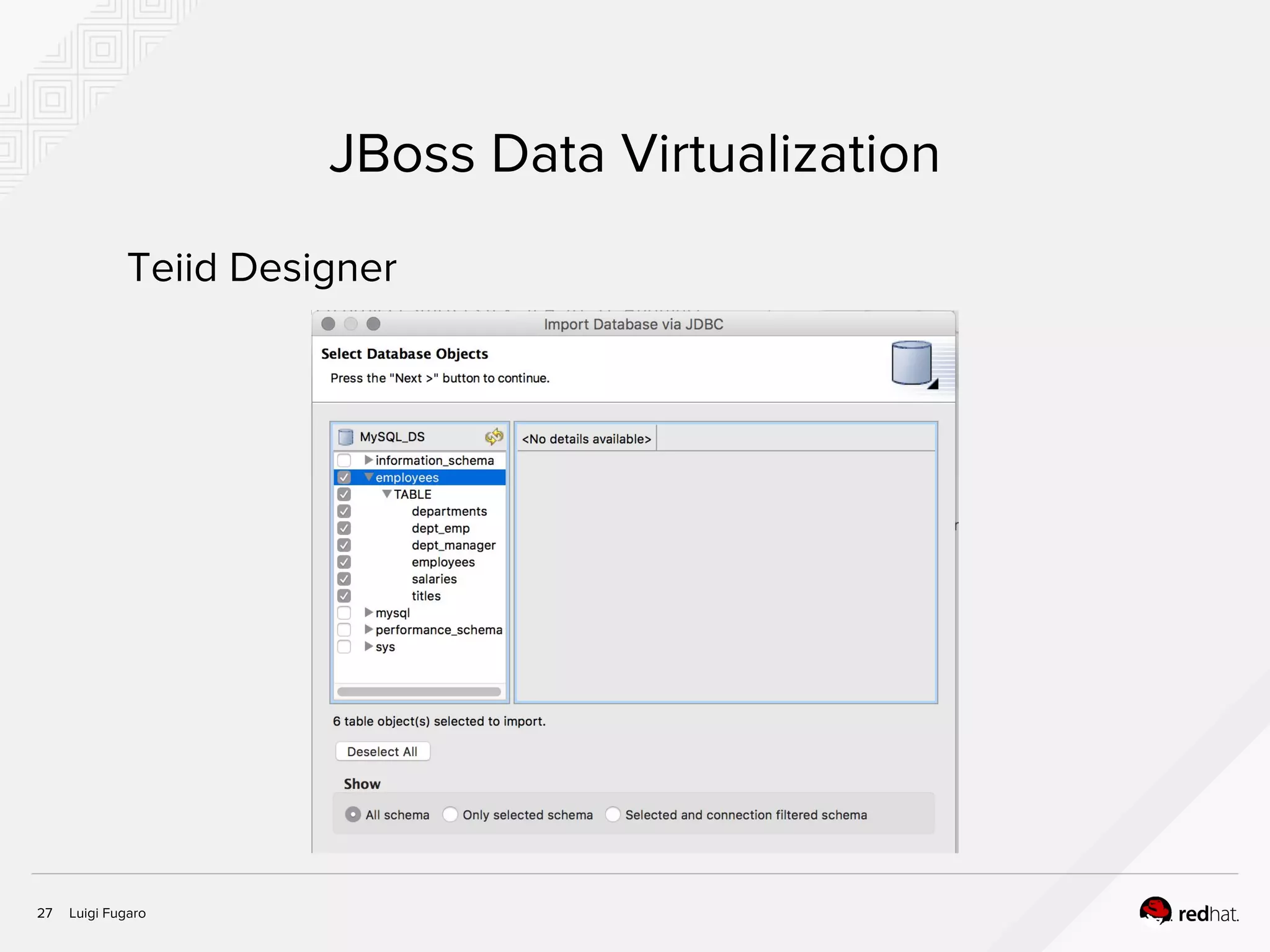Expand the mysql schema node
The height and width of the screenshot is (952, 1270).
(368, 612)
